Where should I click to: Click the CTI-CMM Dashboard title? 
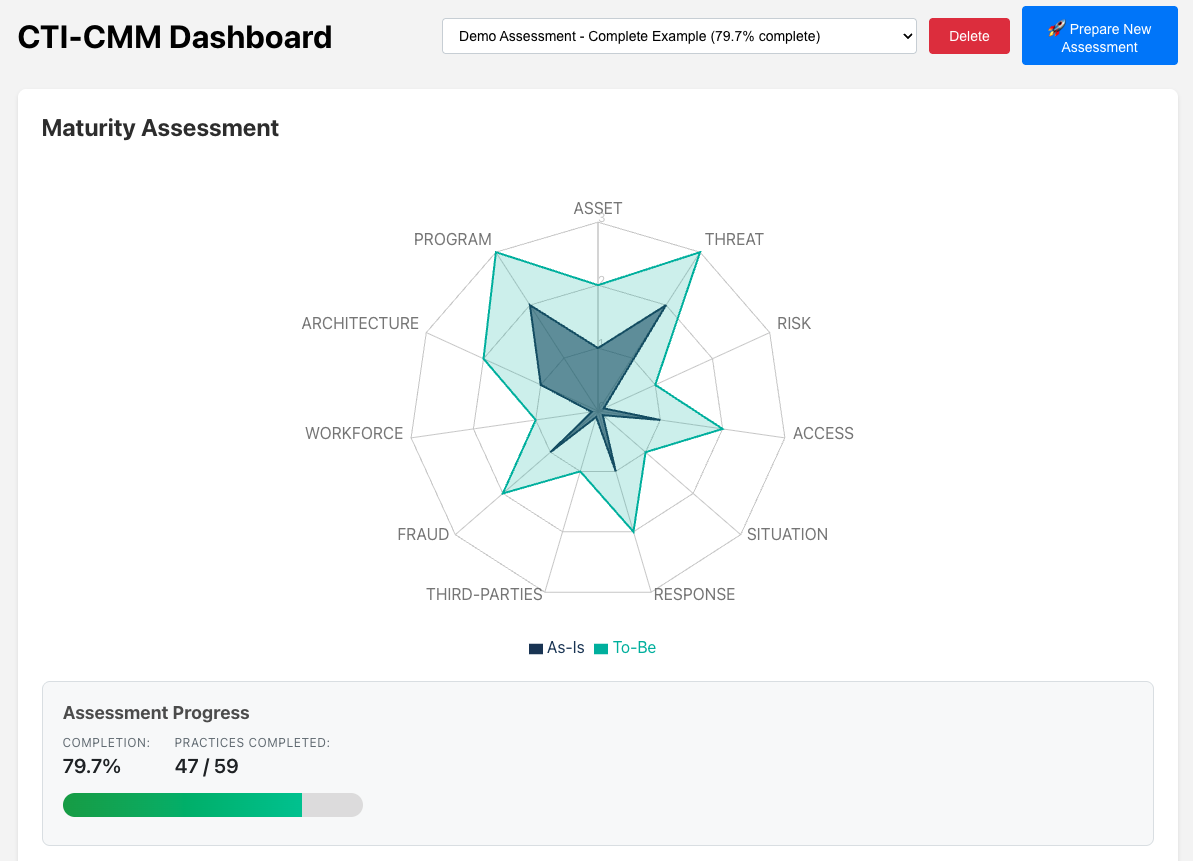(174, 37)
